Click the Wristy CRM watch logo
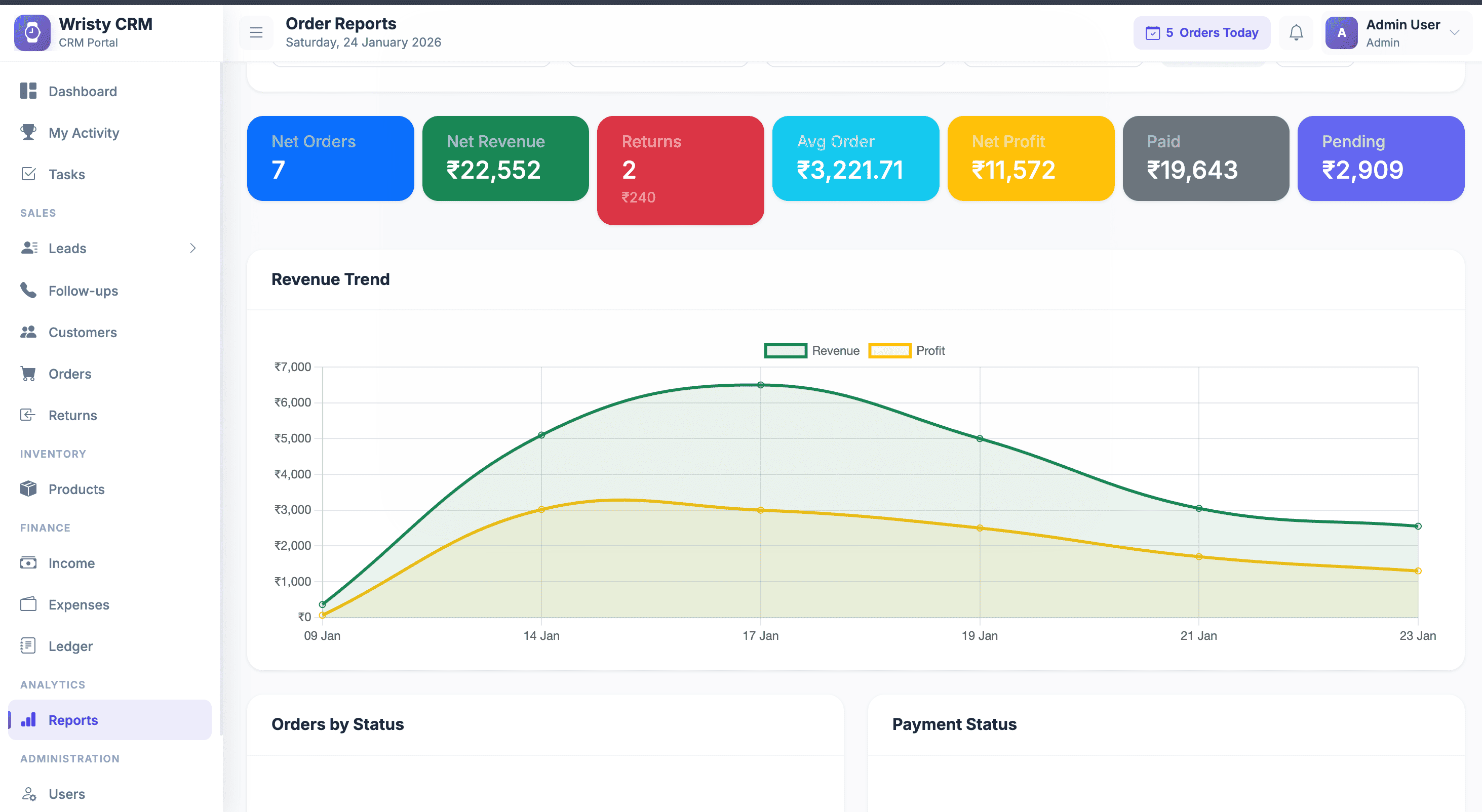Image resolution: width=1482 pixels, height=812 pixels. [x=32, y=33]
